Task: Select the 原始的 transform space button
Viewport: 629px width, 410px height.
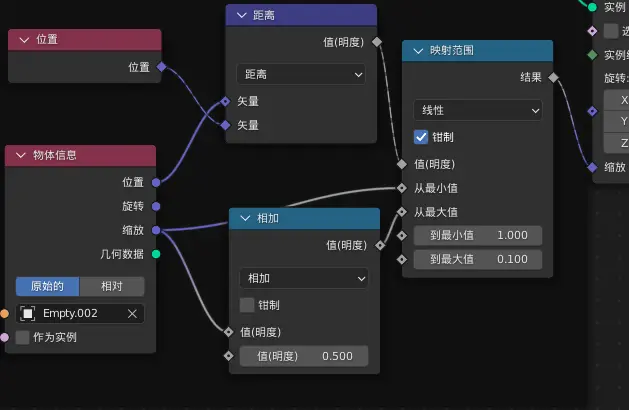Action: (47, 286)
